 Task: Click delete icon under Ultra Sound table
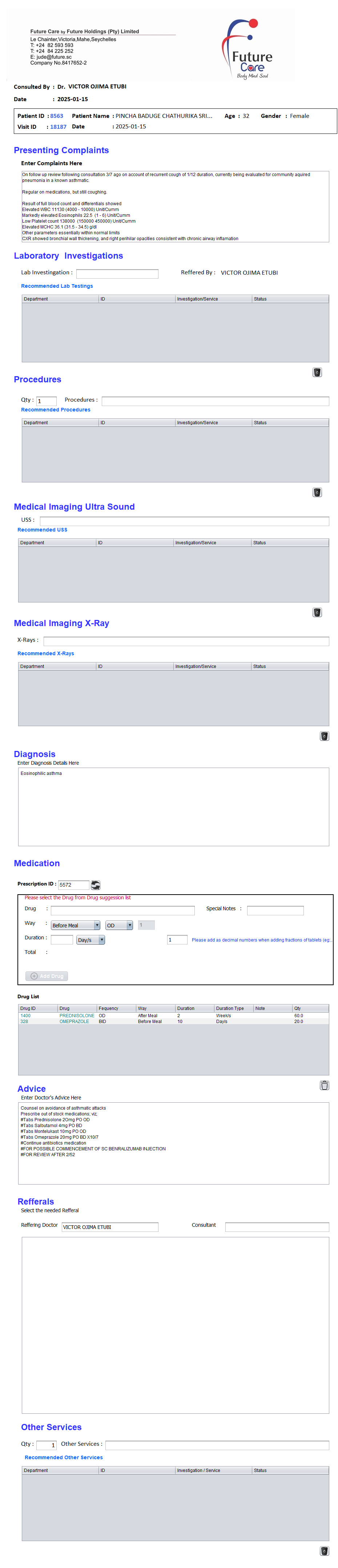(x=317, y=612)
